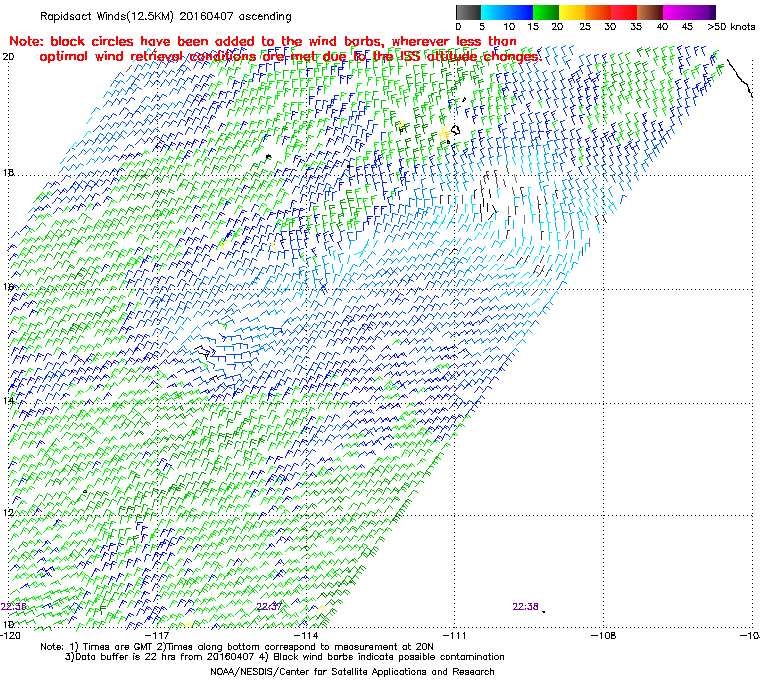The width and height of the screenshot is (760, 688).
Task: Click the title 'Rapidscat Winds(12.5KM) 20160407 ascending'
Action: click(166, 16)
